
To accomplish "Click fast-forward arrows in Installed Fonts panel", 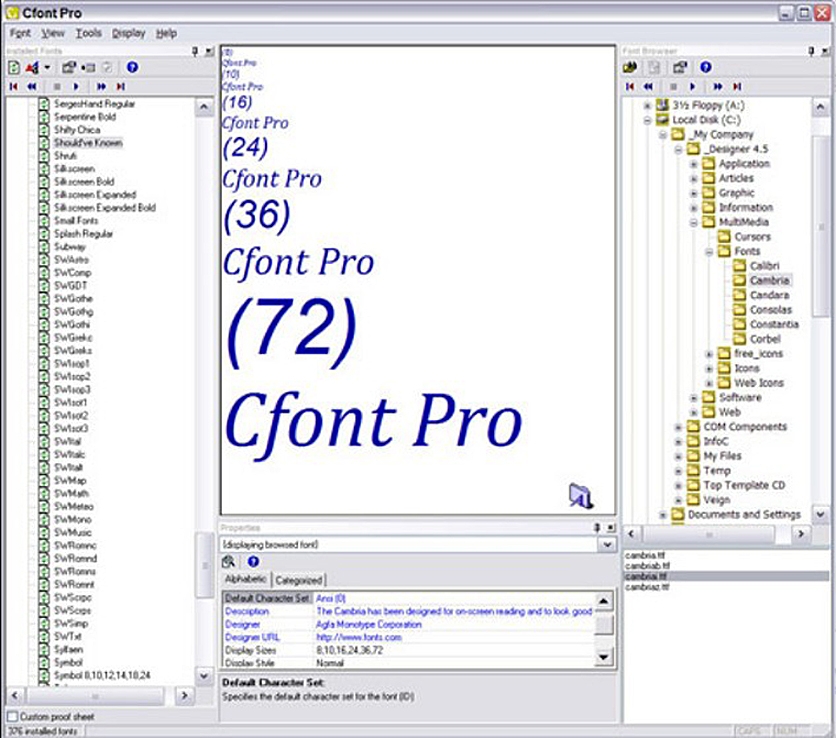I will point(101,86).
